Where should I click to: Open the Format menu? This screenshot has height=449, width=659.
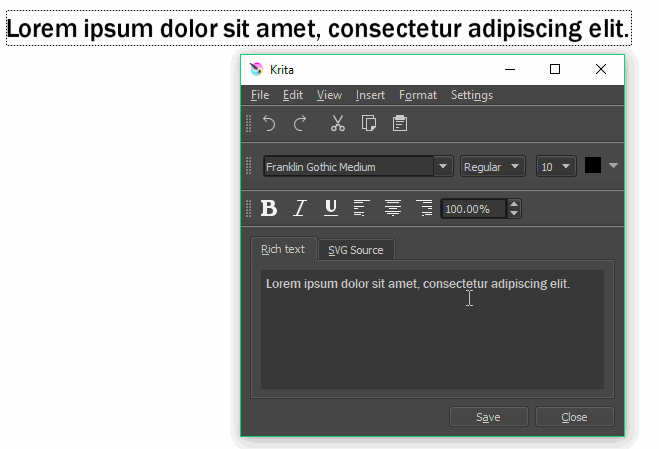(x=418, y=95)
